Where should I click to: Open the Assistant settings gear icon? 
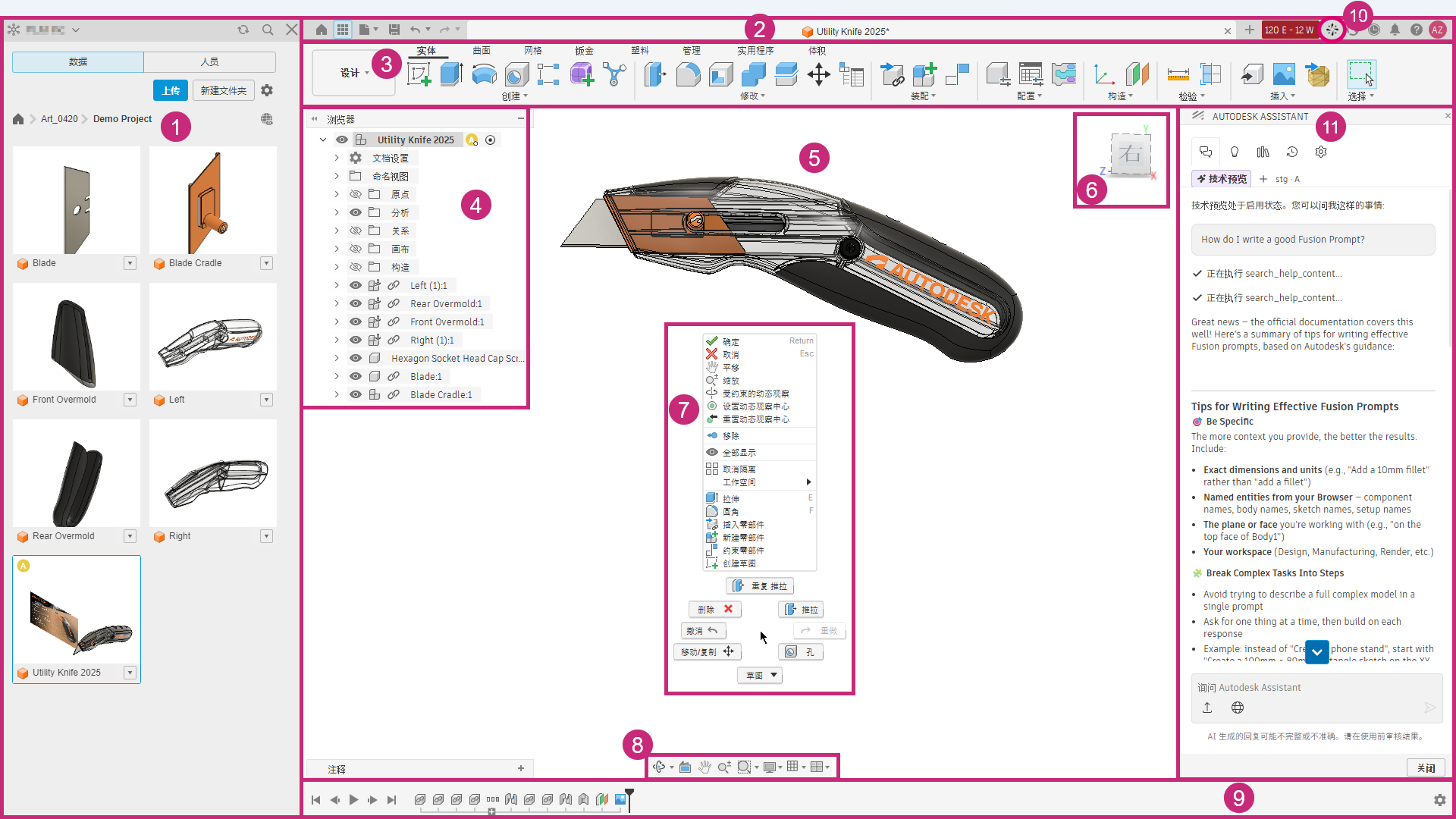click(1321, 152)
